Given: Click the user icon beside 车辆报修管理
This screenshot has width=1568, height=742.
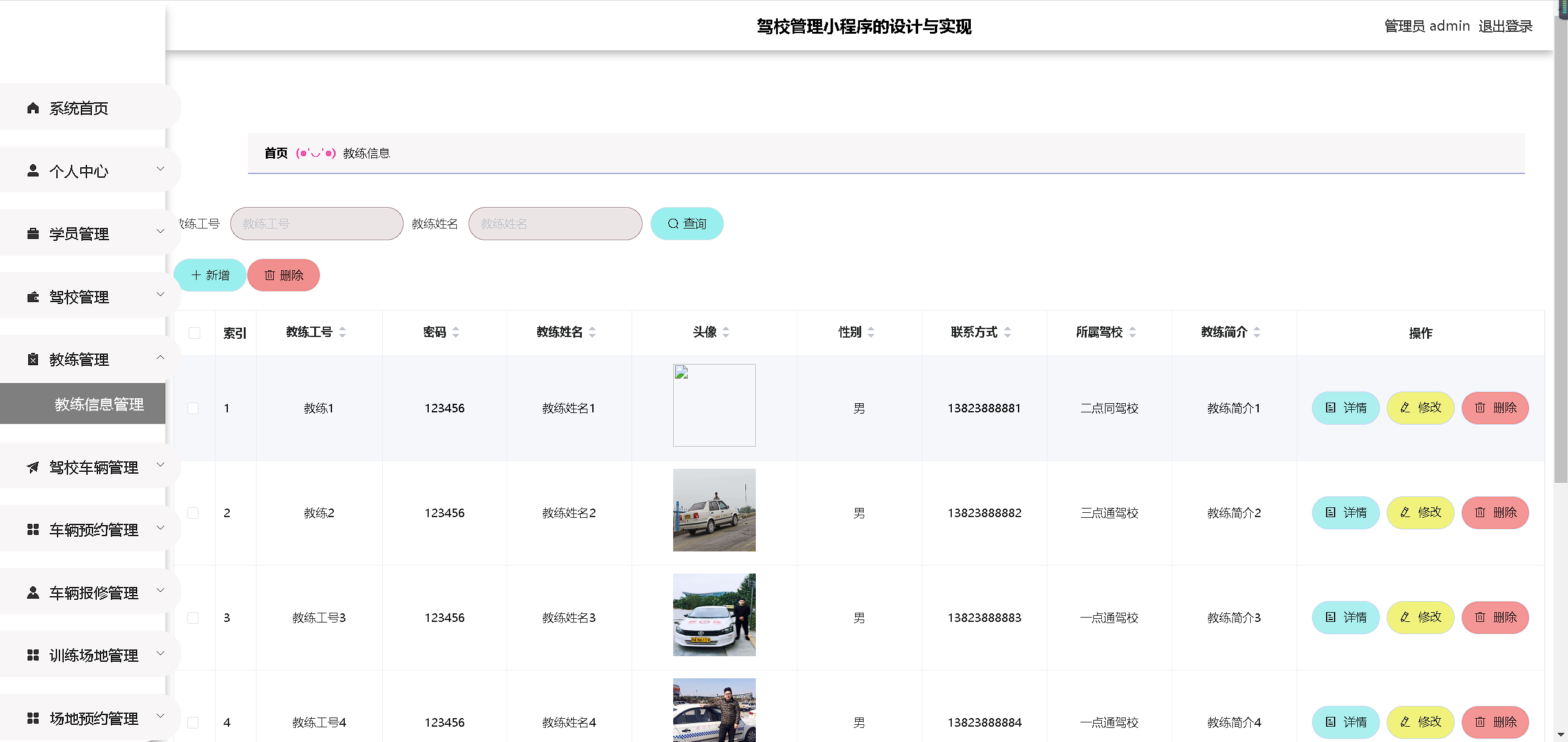Looking at the screenshot, I should tap(33, 593).
